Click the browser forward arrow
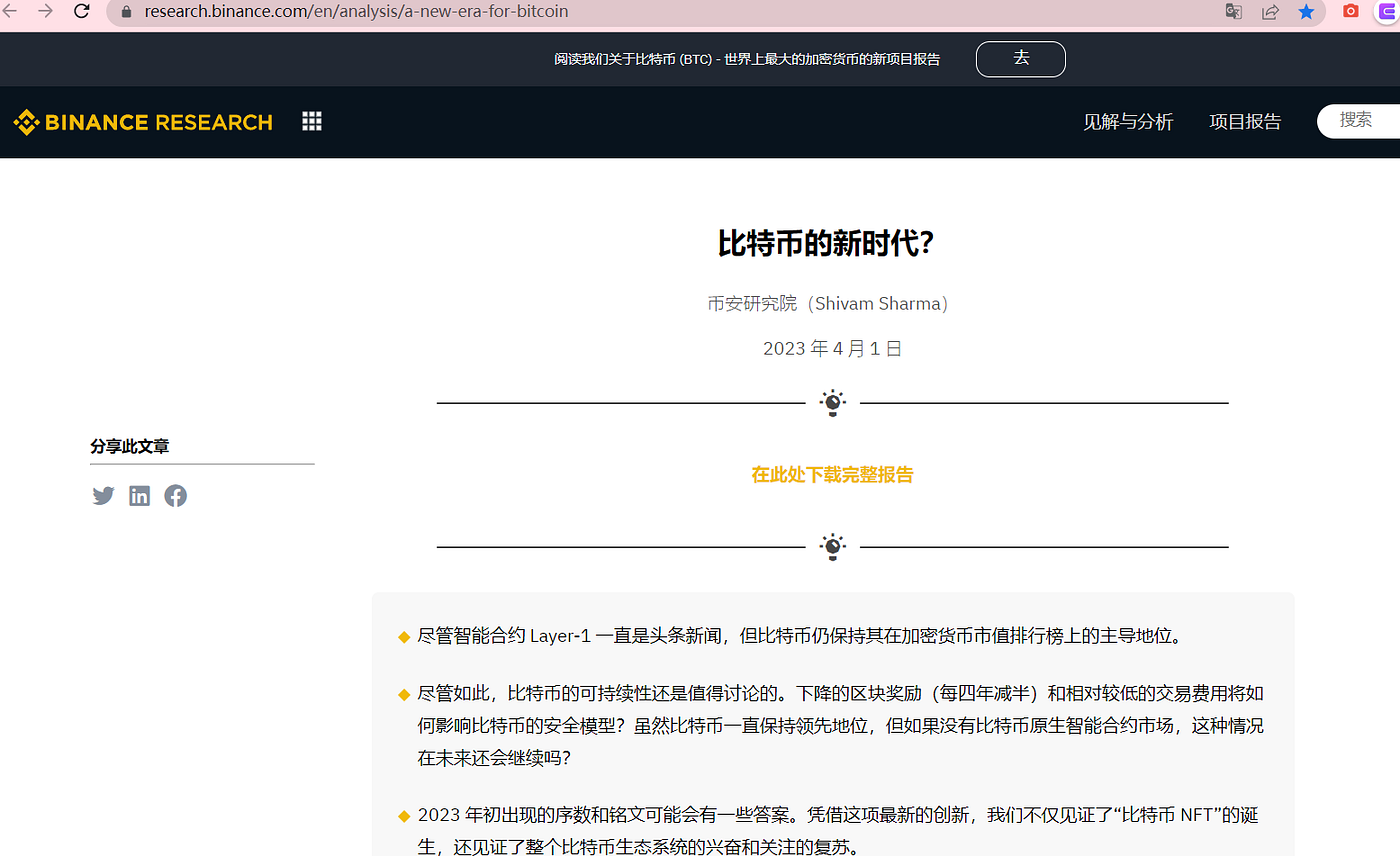Screen dimensions: 1400x856 (x=44, y=12)
